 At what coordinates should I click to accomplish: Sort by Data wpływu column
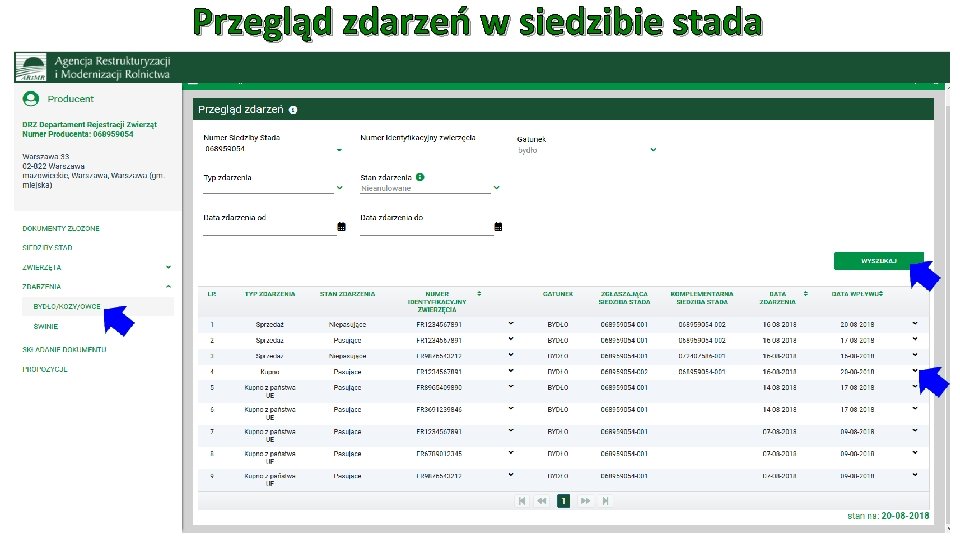click(x=881, y=294)
